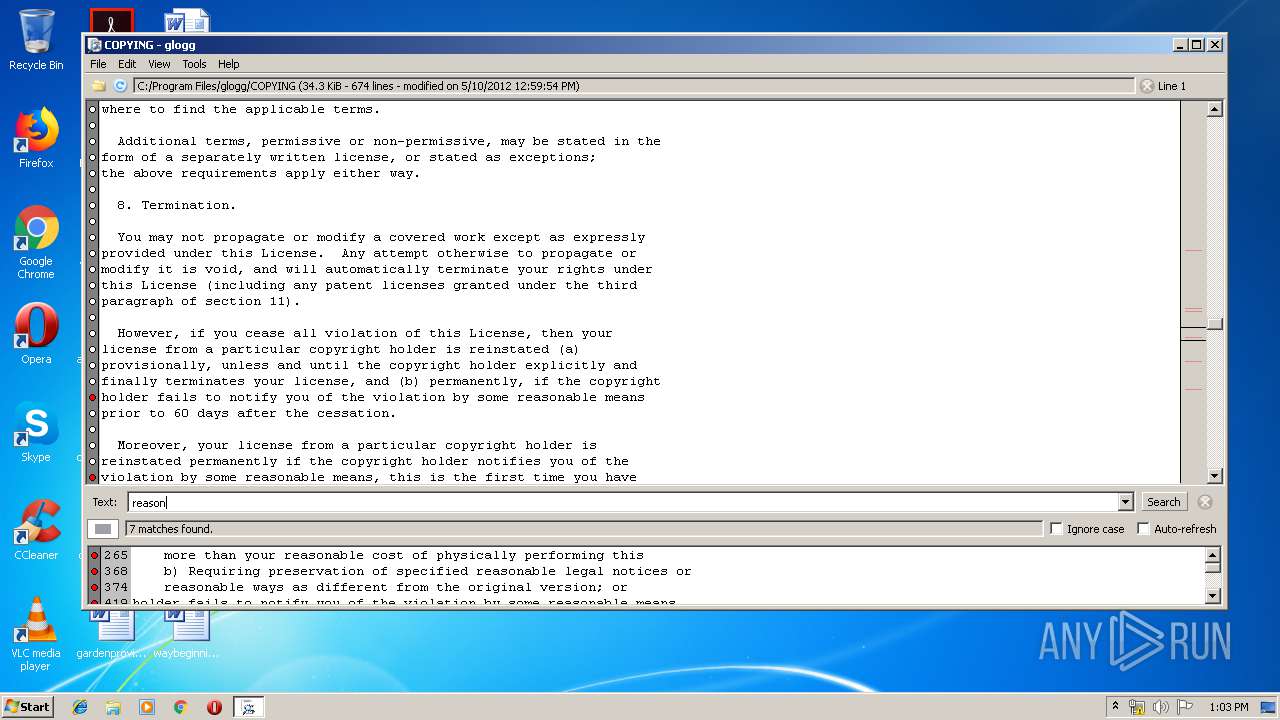Screen dimensions: 1280x720
Task: Toggle the filtered view visibility button
Action: click(103, 529)
